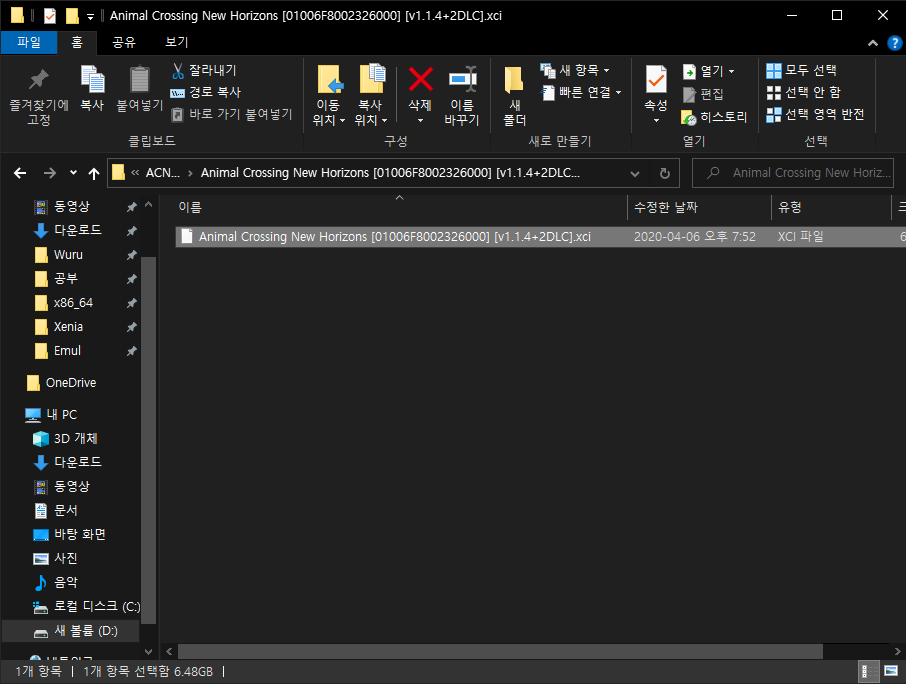Open the x86_64 folder
The width and height of the screenshot is (906, 684).
pos(73,303)
